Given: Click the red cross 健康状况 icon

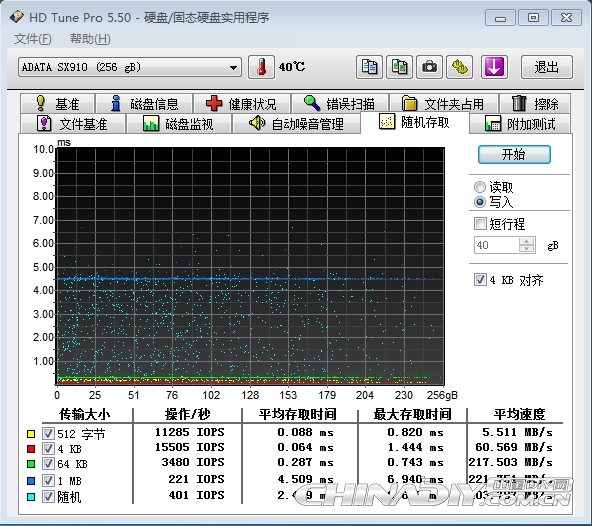Looking at the screenshot, I should tap(214, 103).
